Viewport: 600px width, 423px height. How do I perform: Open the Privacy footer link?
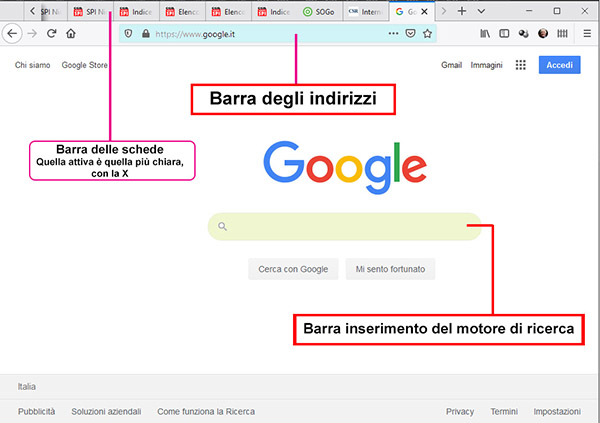coord(460,412)
